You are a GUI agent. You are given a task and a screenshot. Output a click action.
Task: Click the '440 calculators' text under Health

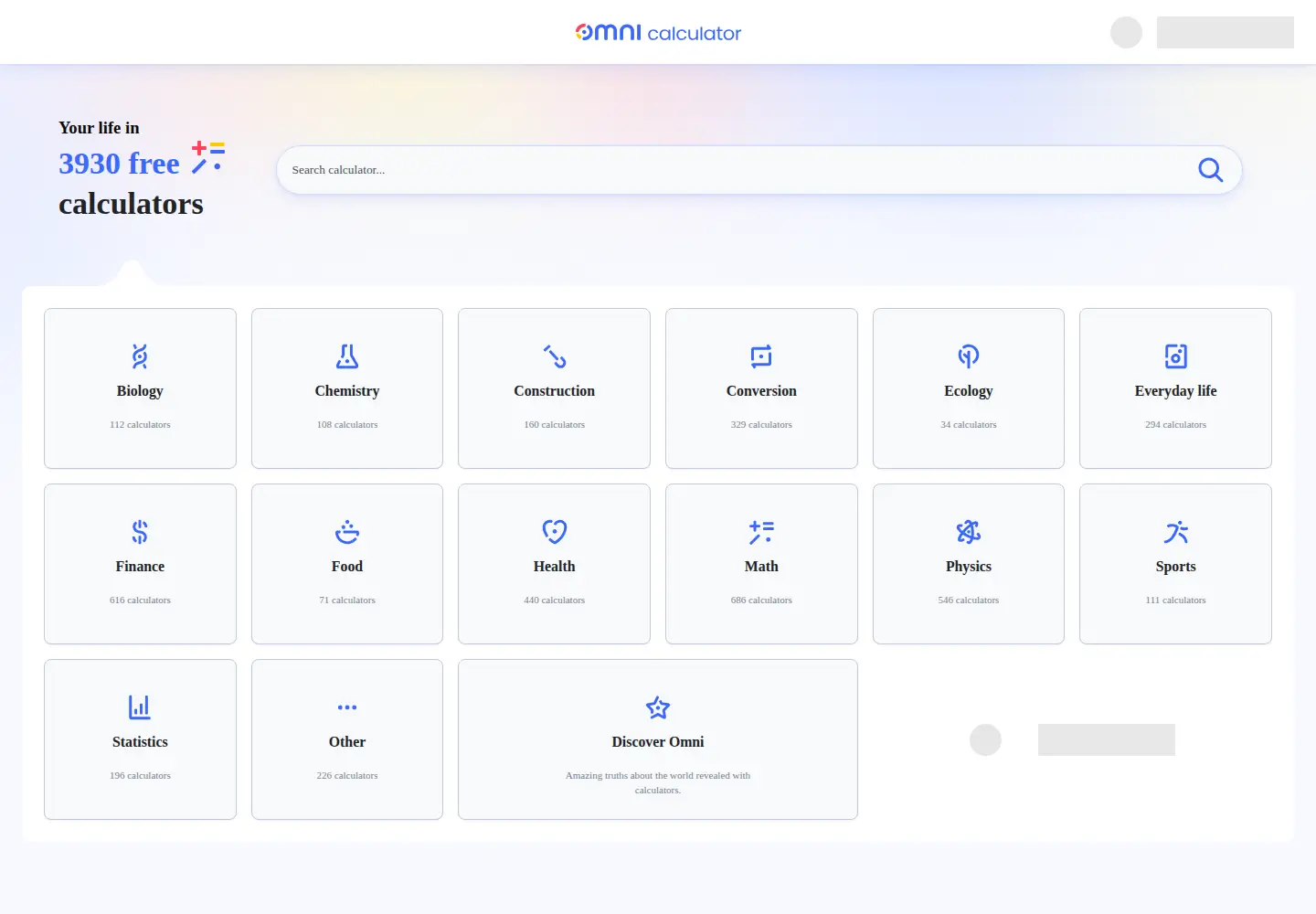(x=555, y=600)
